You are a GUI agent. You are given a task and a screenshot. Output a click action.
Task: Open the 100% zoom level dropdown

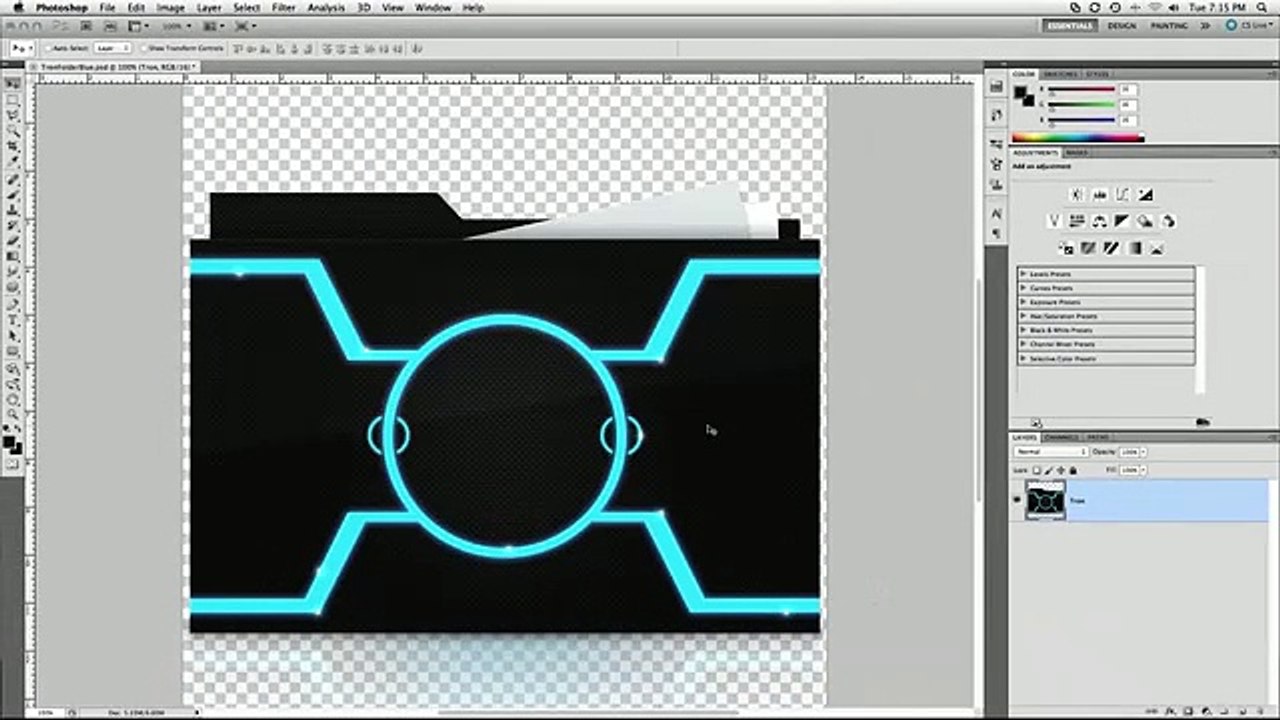pos(189,27)
